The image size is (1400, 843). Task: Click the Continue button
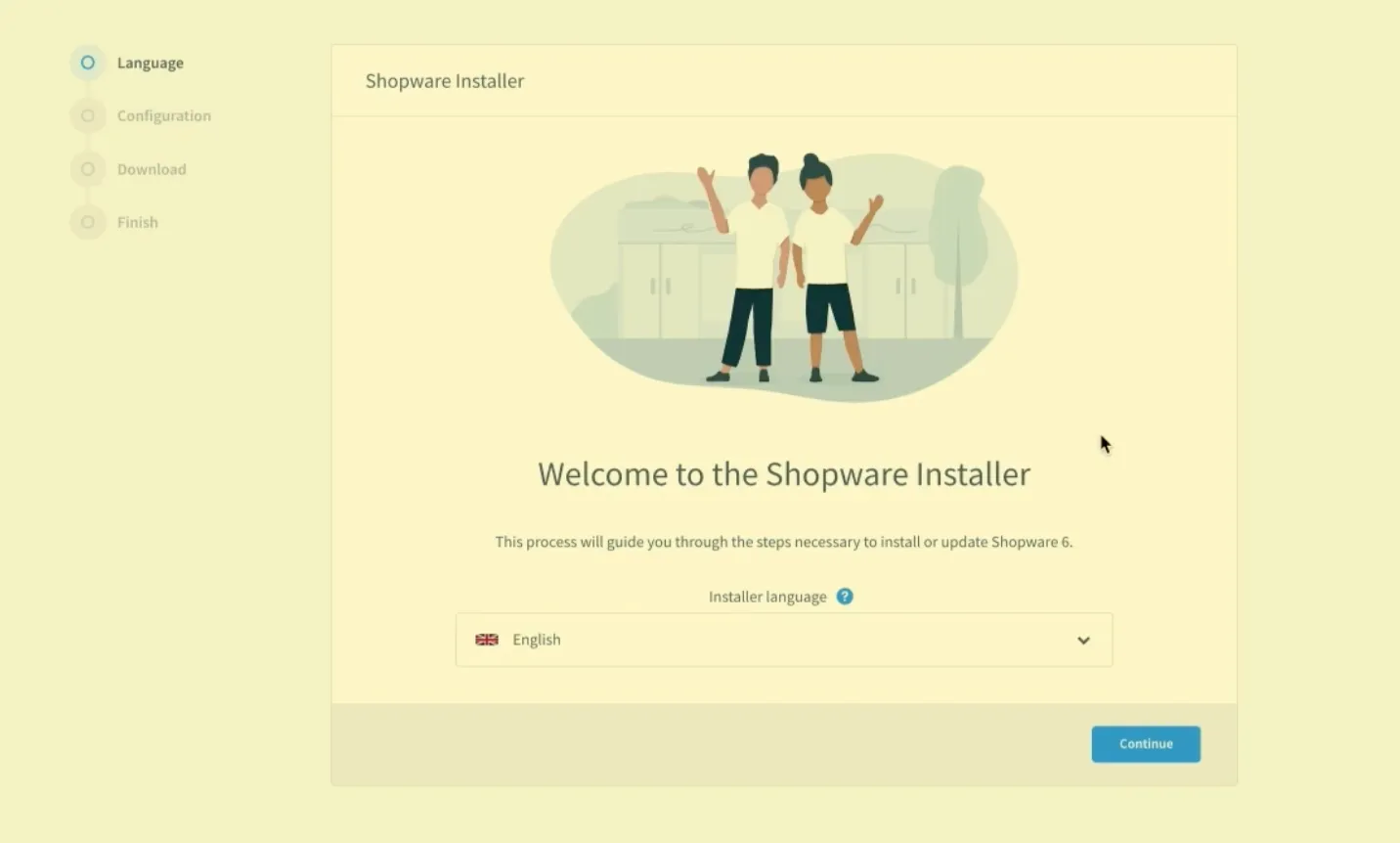pyautogui.click(x=1146, y=744)
